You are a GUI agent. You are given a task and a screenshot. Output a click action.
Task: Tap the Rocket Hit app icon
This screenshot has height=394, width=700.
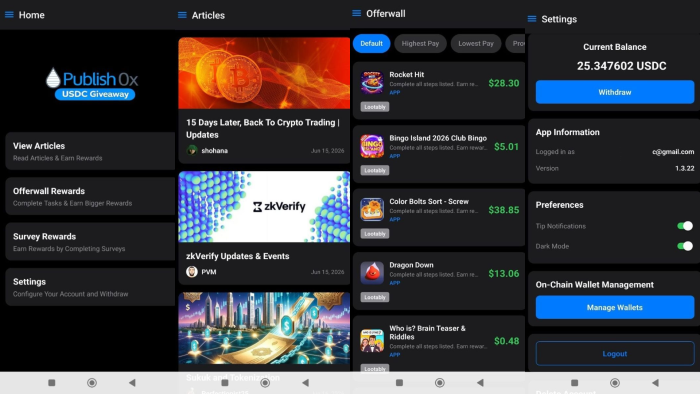click(372, 82)
